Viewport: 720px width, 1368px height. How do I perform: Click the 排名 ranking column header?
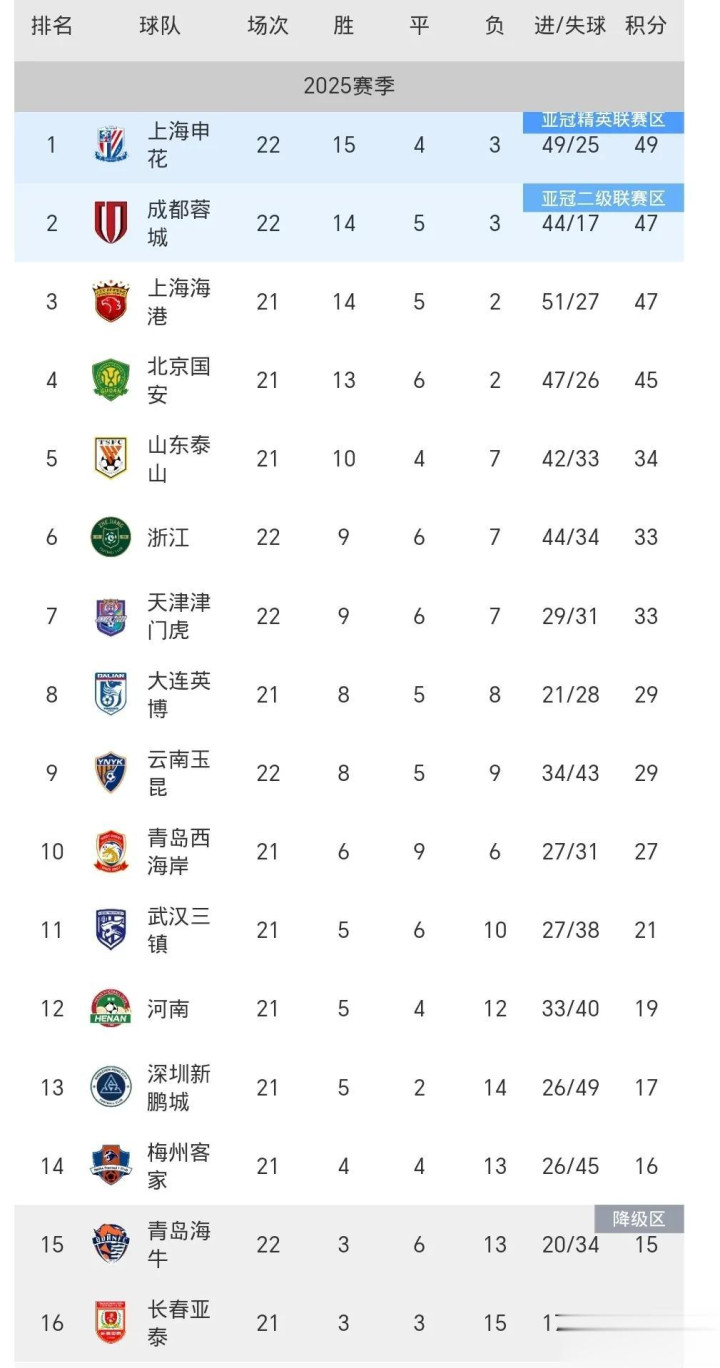pos(52,26)
